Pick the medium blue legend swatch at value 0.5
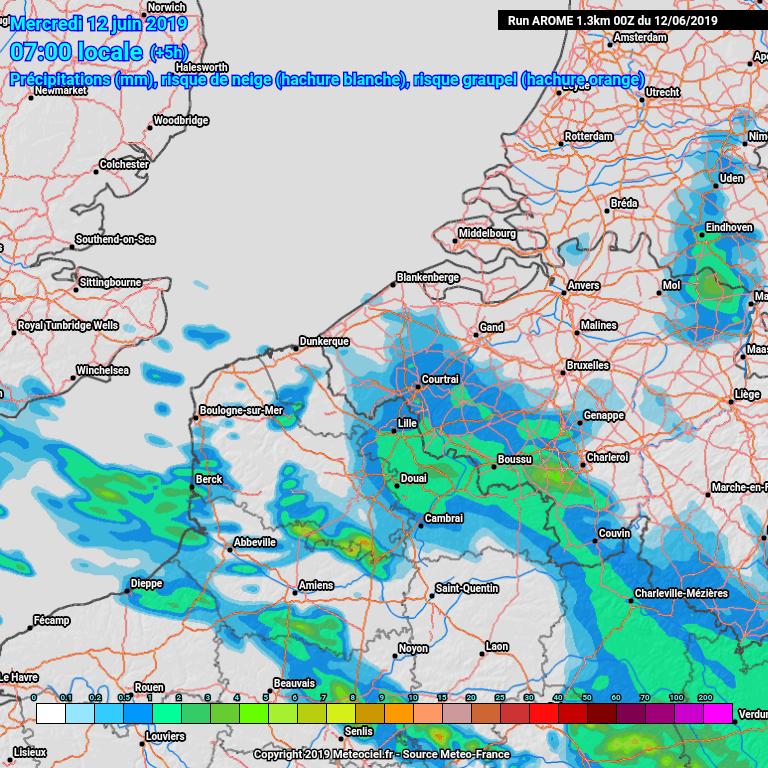768x768 pixels. click(138, 714)
